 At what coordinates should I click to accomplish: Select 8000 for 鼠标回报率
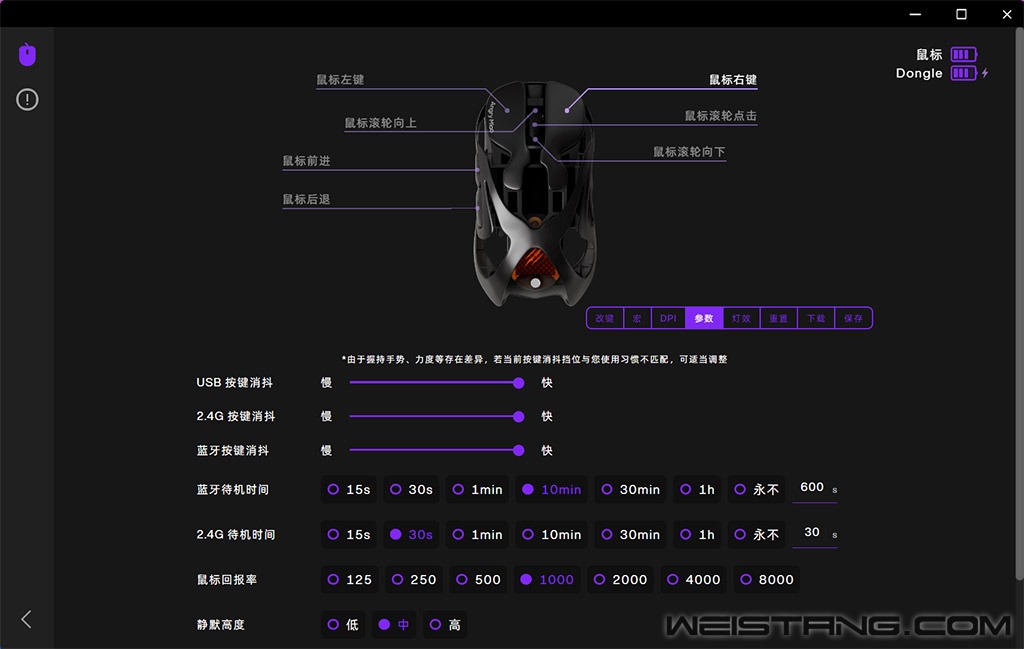point(766,580)
